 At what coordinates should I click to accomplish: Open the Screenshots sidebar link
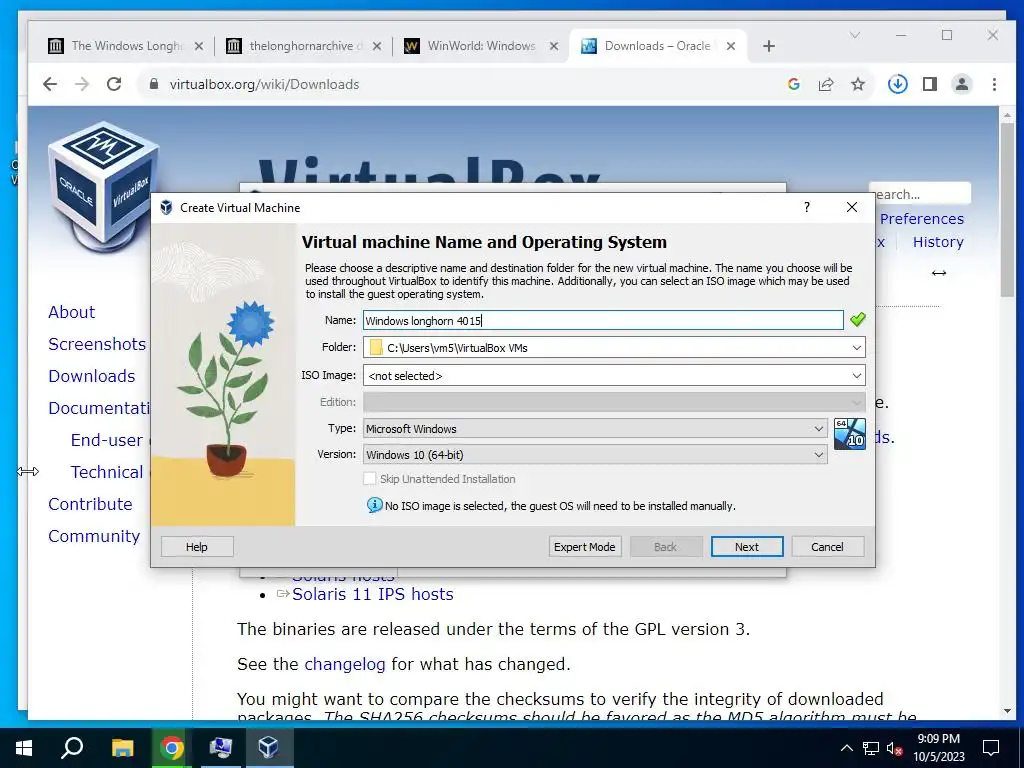point(97,344)
